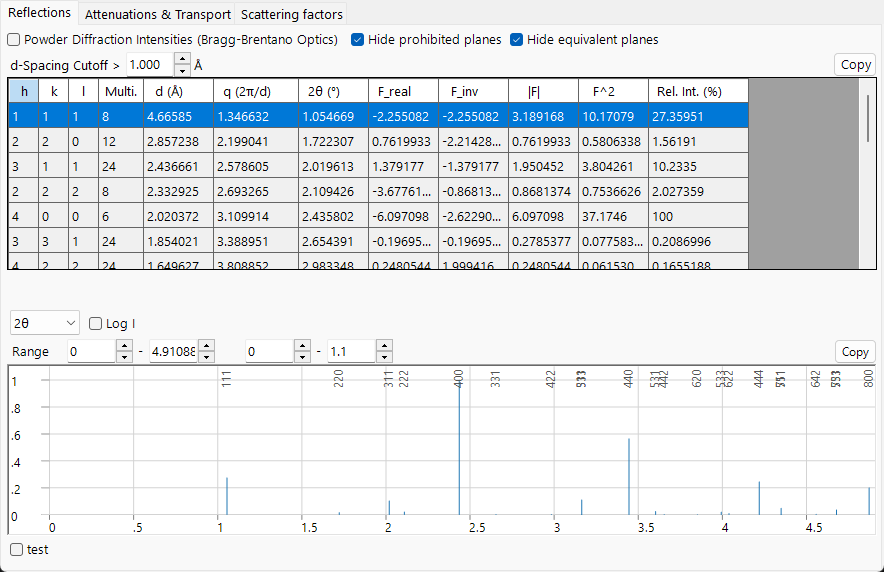Screen dimensions: 884x572
Task: Sort by the Multi. column header
Action: (x=121, y=91)
